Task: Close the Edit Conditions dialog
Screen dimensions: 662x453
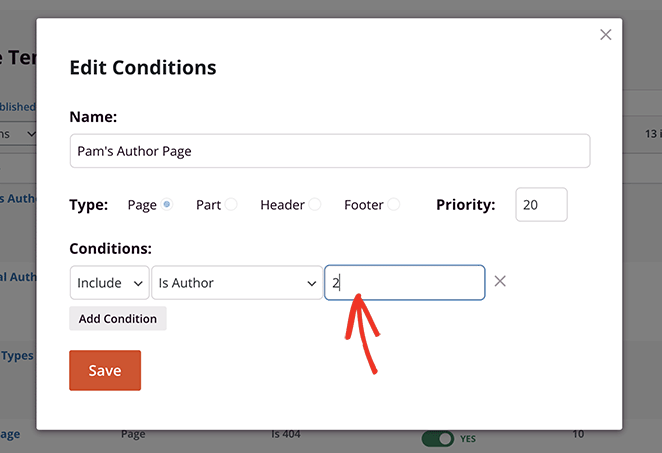Action: (605, 35)
